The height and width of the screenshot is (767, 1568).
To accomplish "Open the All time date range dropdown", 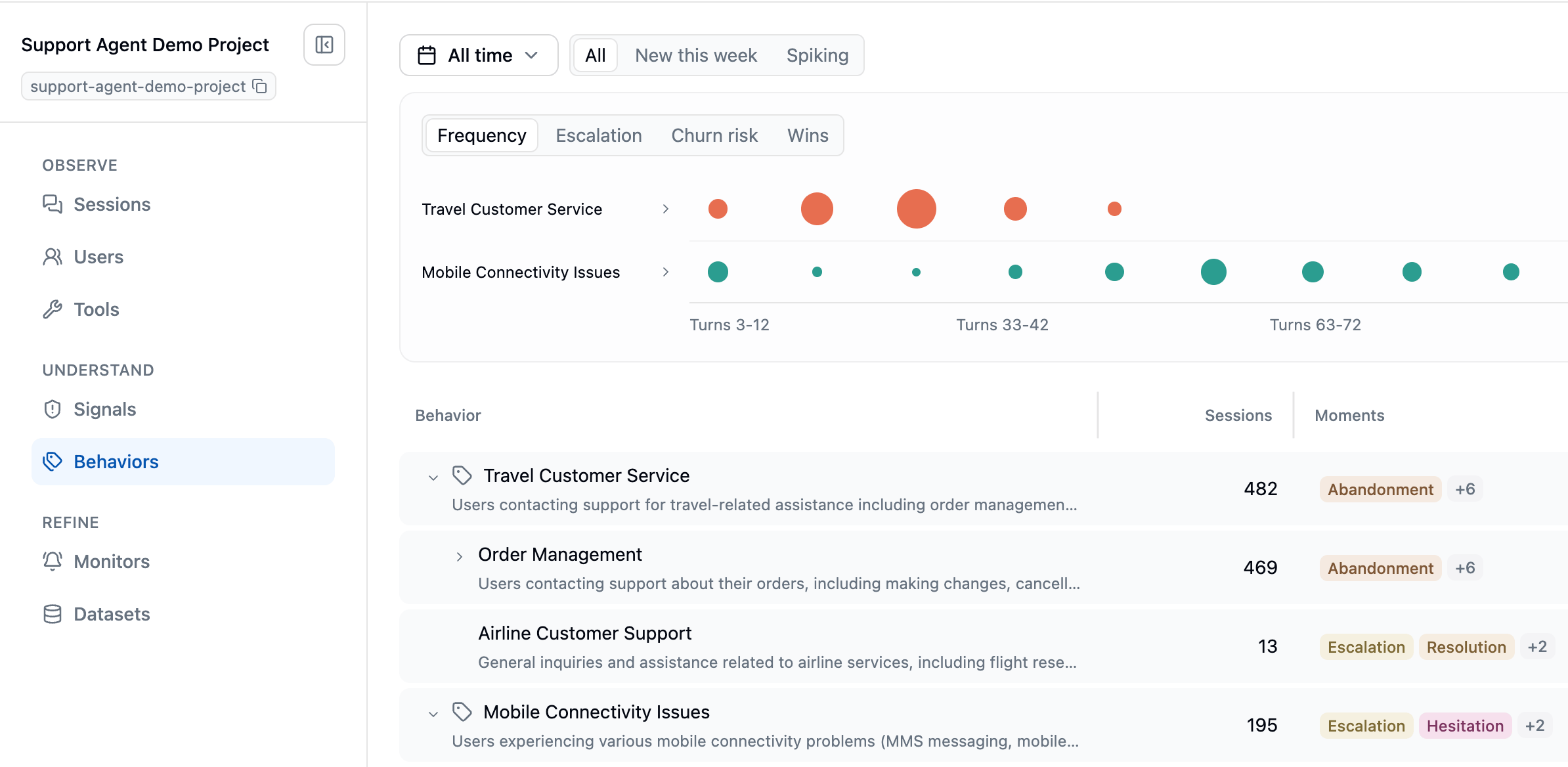I will 479,55.
